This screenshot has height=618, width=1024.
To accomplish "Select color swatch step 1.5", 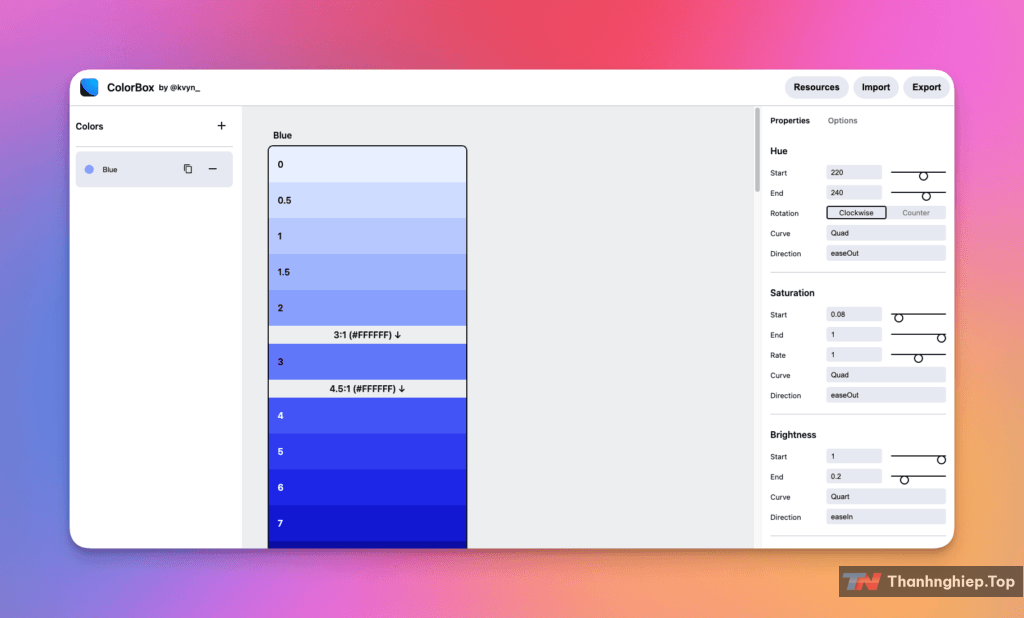I will [x=367, y=272].
